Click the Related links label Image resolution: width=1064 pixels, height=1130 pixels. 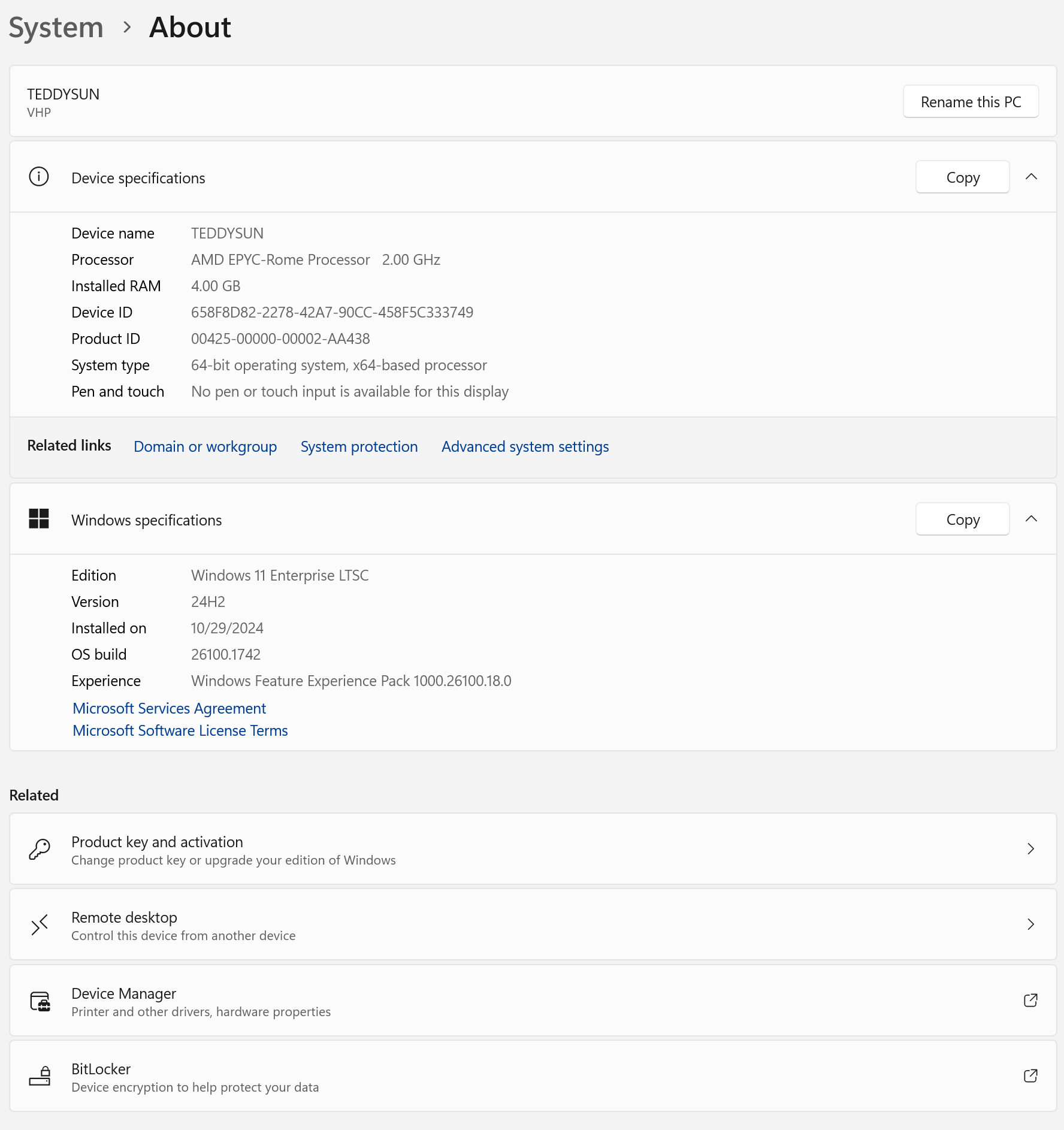(x=69, y=446)
